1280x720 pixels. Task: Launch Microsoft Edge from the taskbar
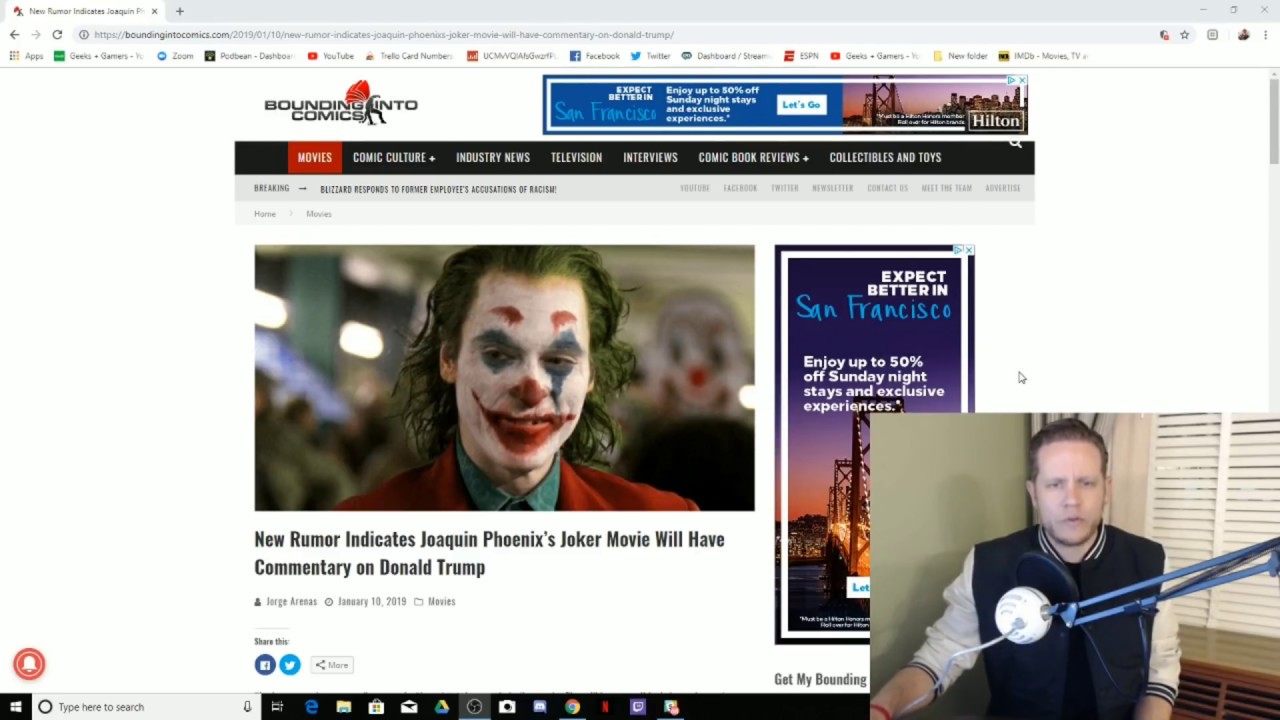[311, 707]
